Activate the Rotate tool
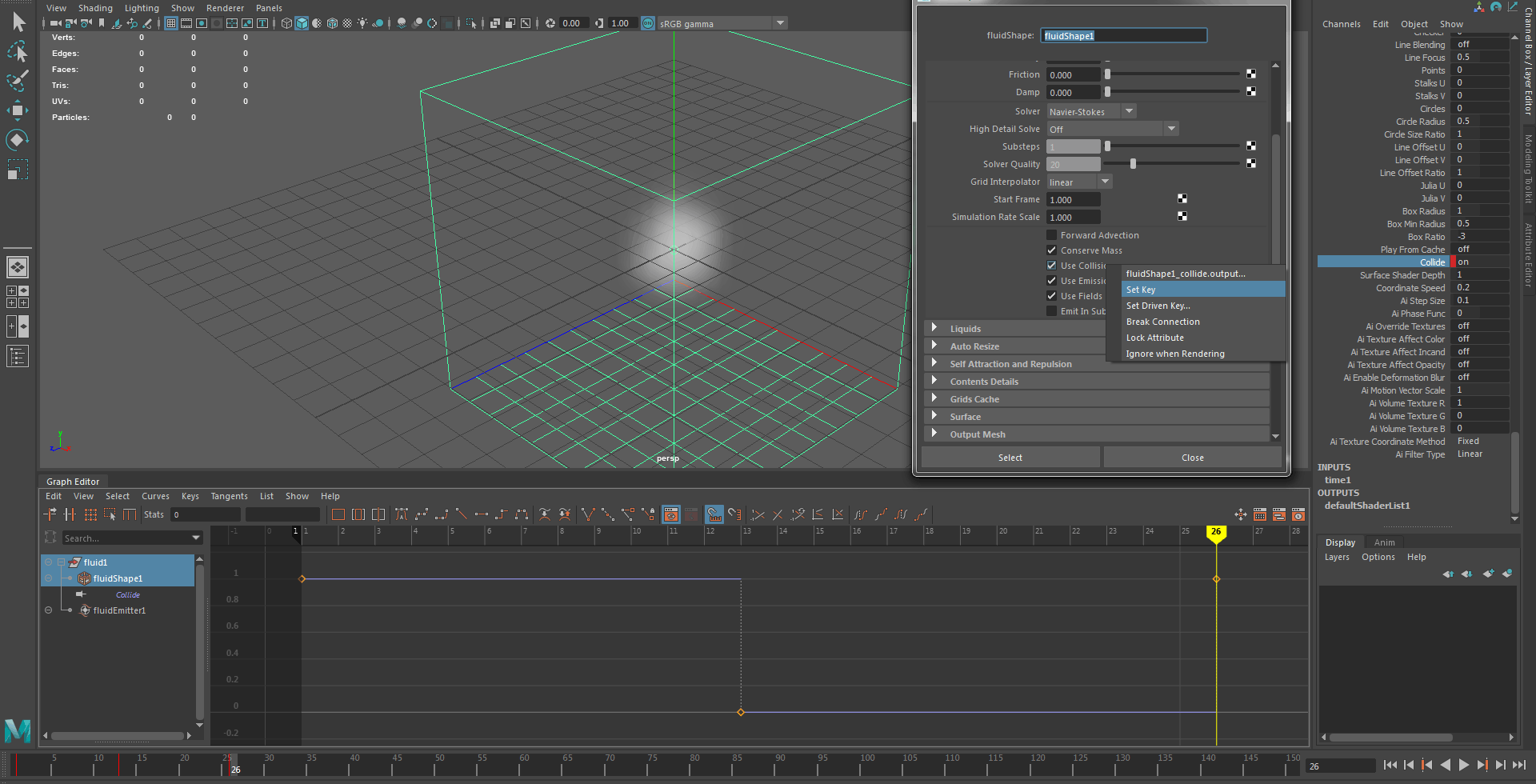 click(18, 140)
